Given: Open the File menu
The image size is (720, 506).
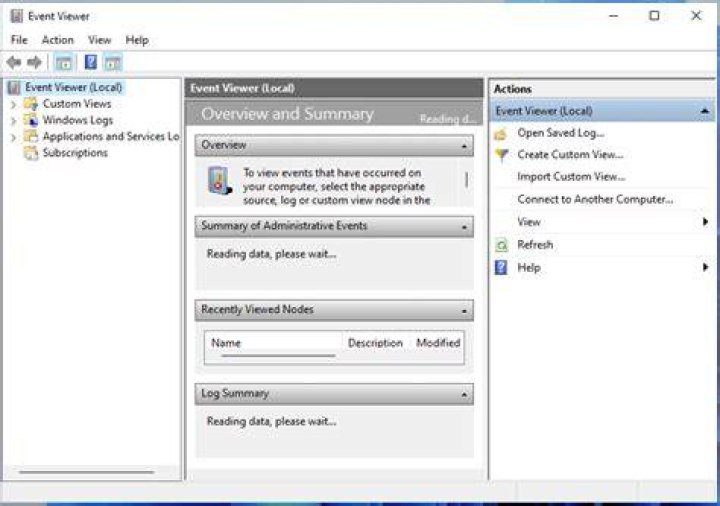Looking at the screenshot, I should (19, 40).
